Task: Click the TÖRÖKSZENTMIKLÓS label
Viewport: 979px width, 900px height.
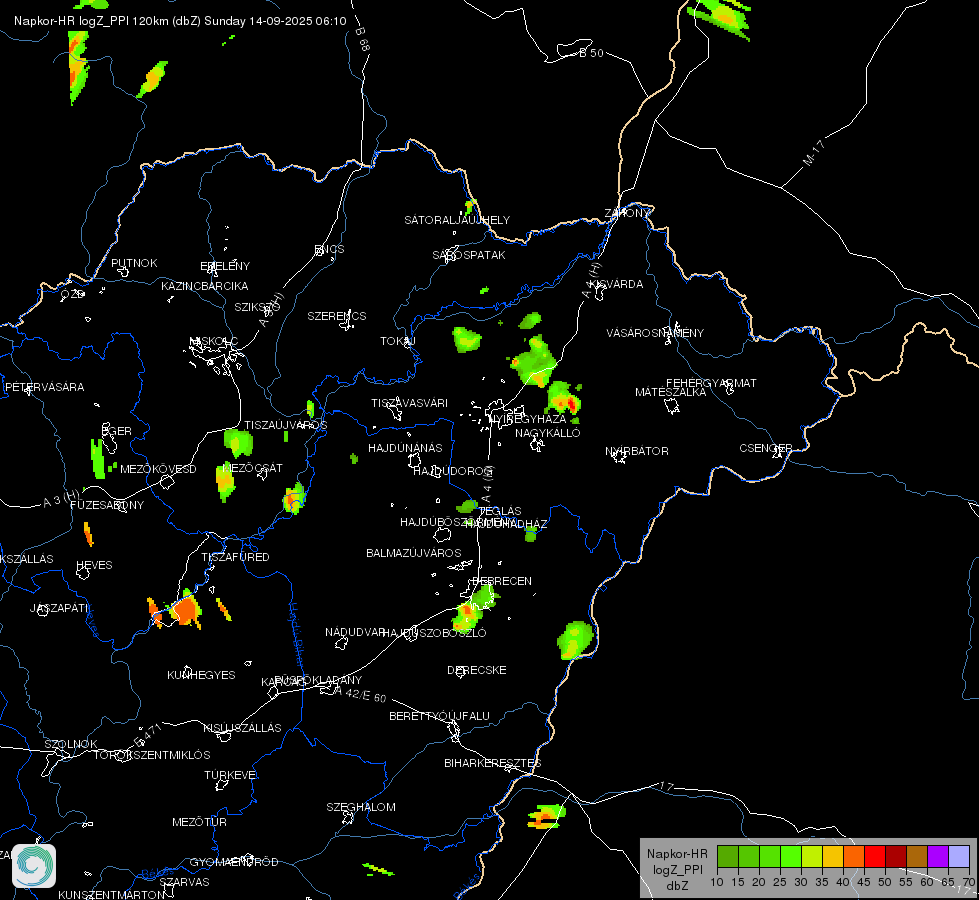Action: [x=152, y=755]
